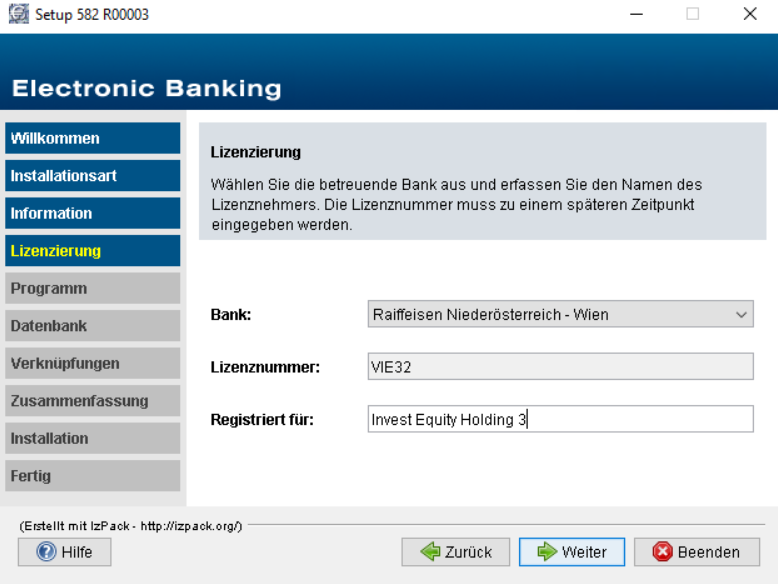Go back with the Zurück button
The image size is (778, 584).
tap(455, 552)
